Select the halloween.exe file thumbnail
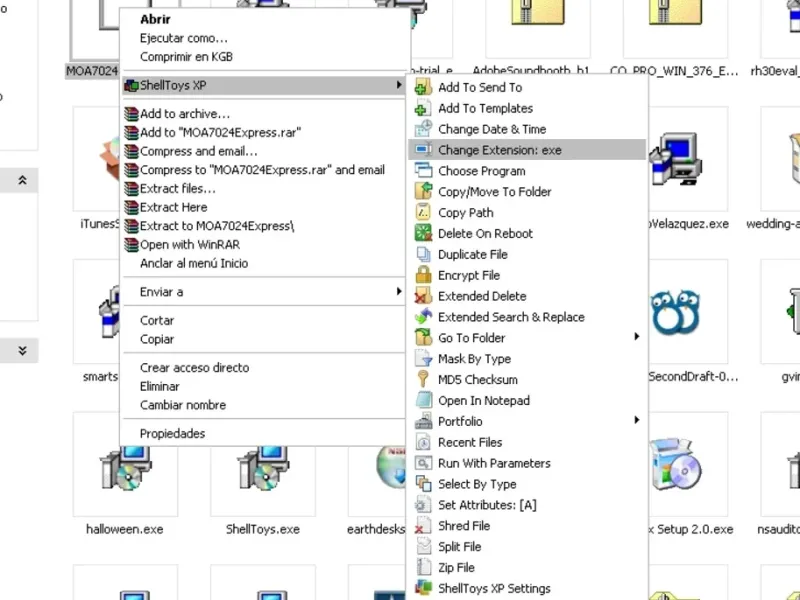 point(126,468)
